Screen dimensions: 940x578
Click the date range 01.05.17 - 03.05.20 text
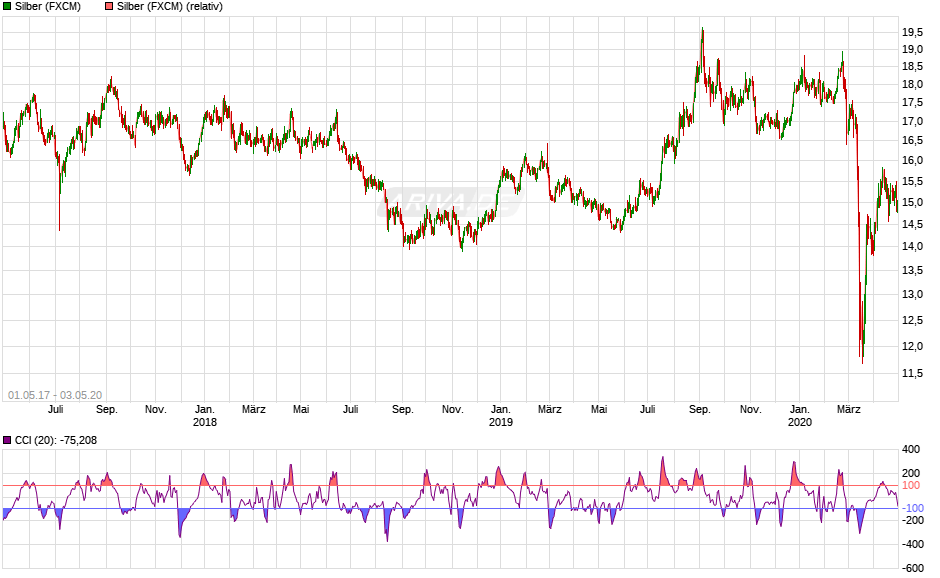55,395
